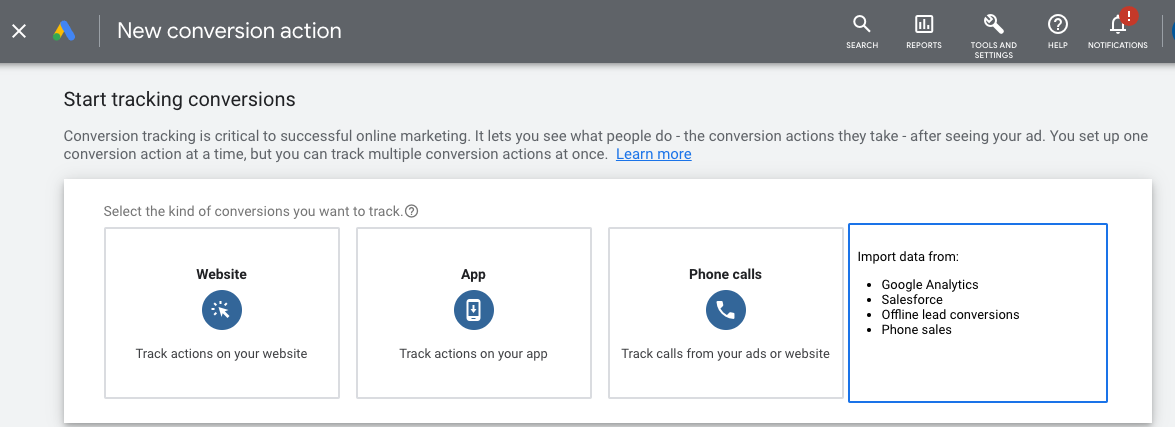The height and width of the screenshot is (427, 1175).
Task: Select the Website cursor icon
Action: [x=222, y=310]
